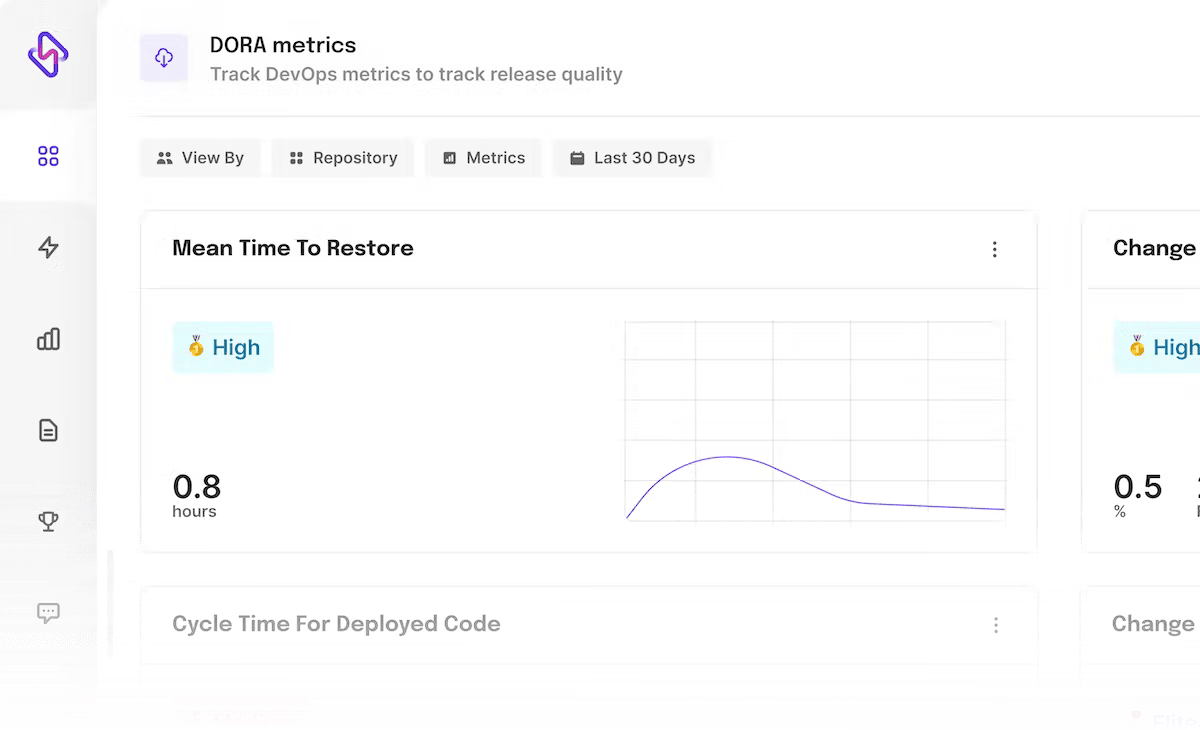Open the Repository filter dropdown
The width and height of the screenshot is (1200, 730).
342,157
